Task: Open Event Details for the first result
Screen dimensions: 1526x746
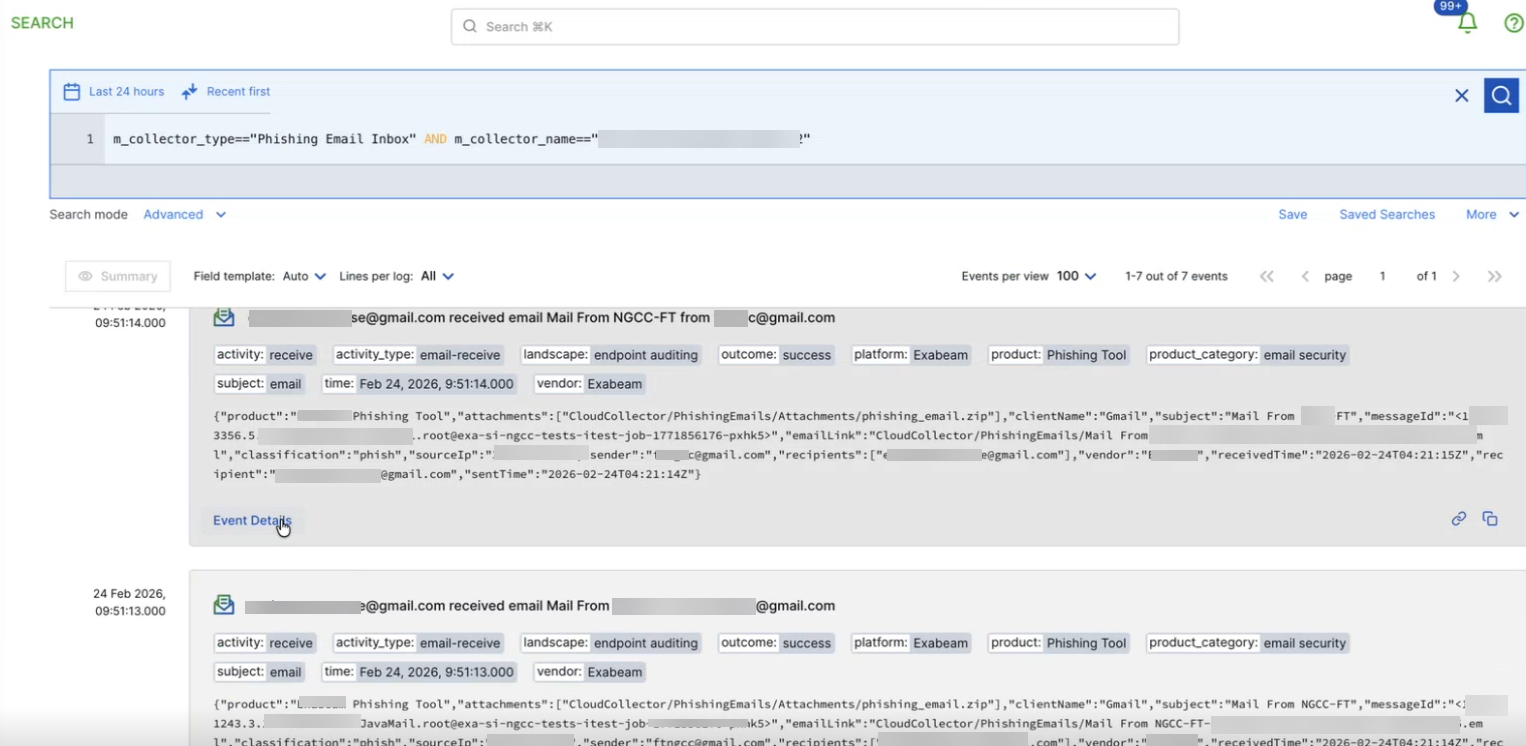Action: coord(250,520)
